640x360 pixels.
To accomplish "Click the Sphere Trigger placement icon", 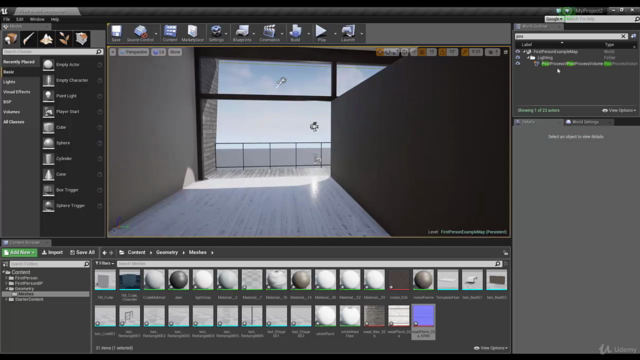I will point(49,206).
